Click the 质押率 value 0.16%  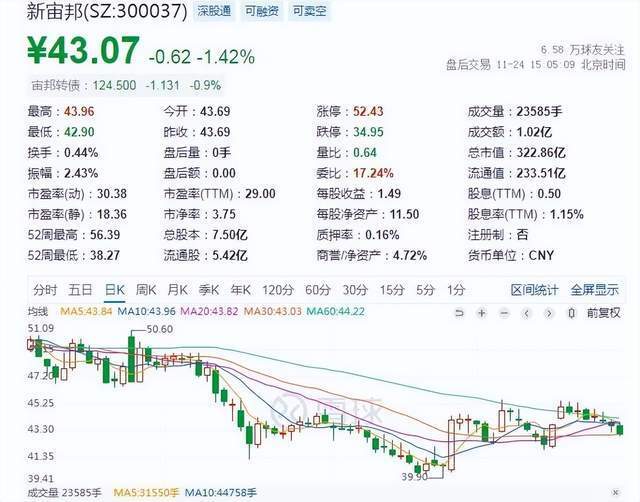[382, 235]
